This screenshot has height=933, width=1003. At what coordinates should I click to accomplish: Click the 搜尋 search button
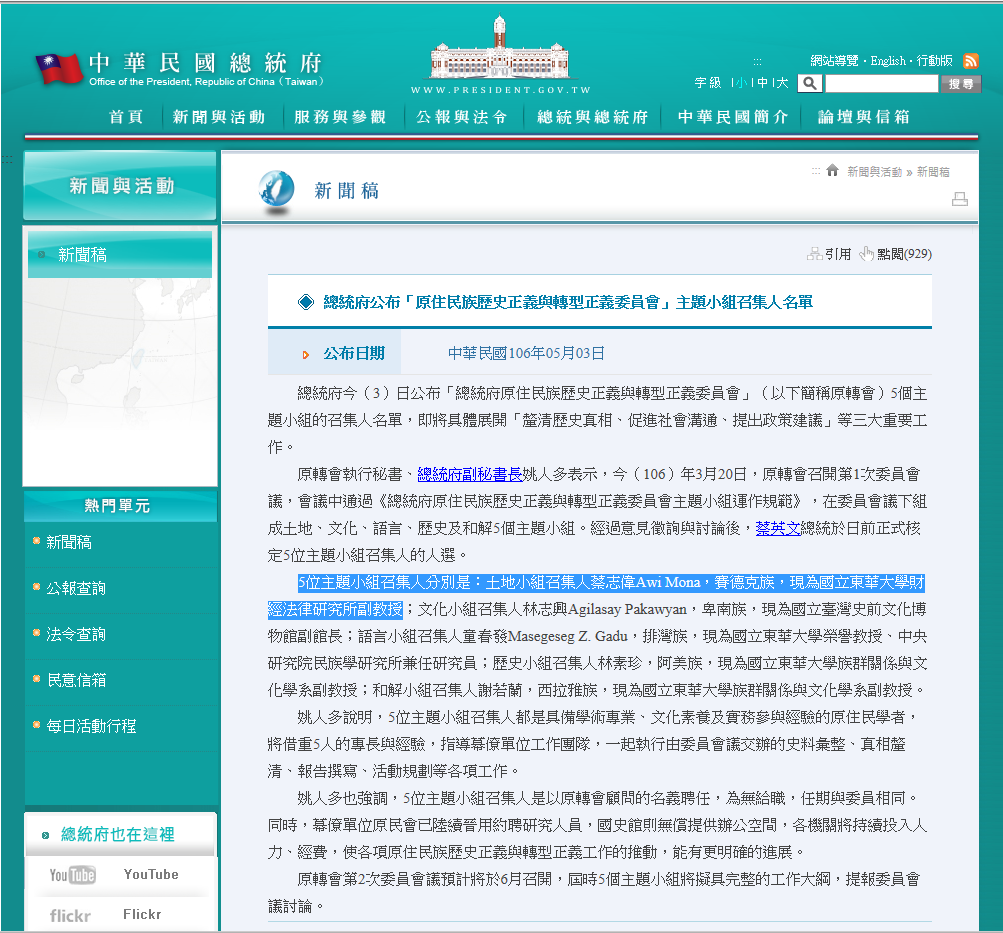961,84
